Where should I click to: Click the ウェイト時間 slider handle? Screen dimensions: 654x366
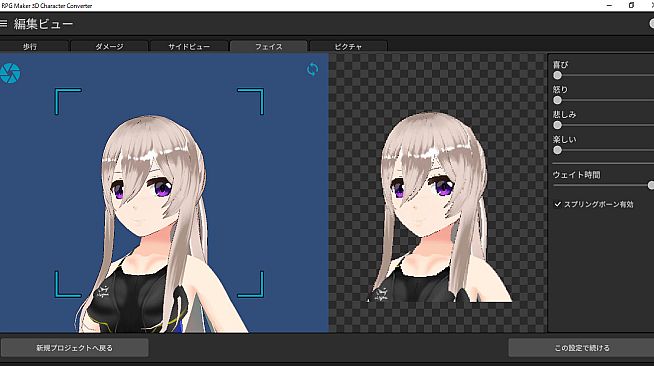point(651,185)
